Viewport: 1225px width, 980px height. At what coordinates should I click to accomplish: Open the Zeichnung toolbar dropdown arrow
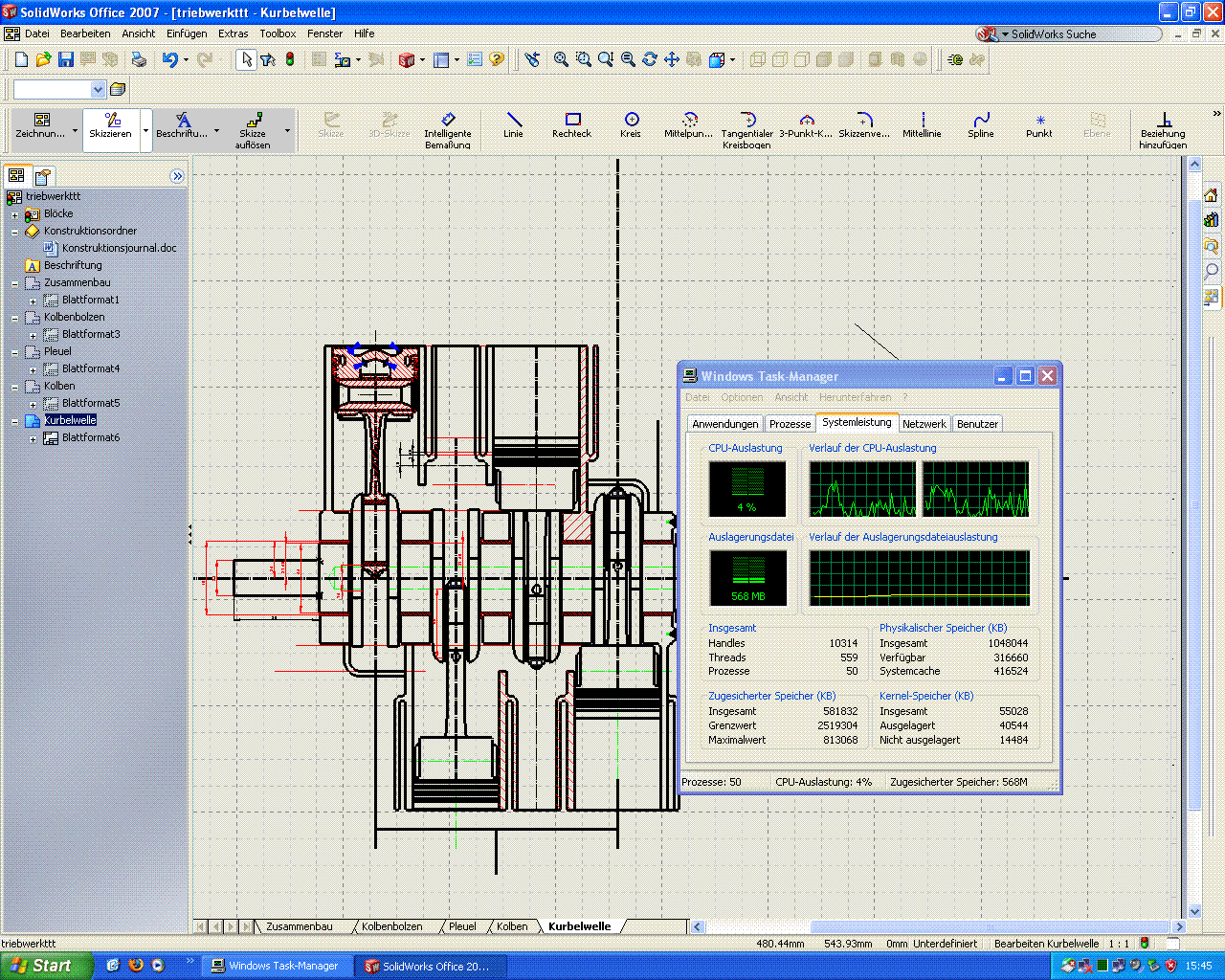point(75,131)
